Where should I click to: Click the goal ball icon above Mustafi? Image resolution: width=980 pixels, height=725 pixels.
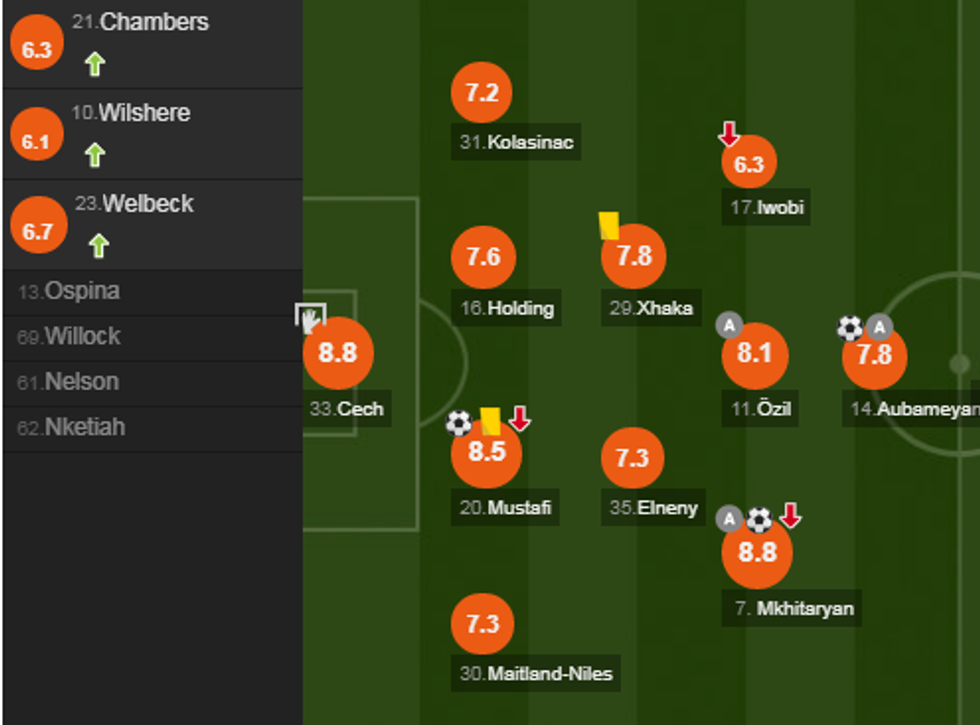coord(459,423)
